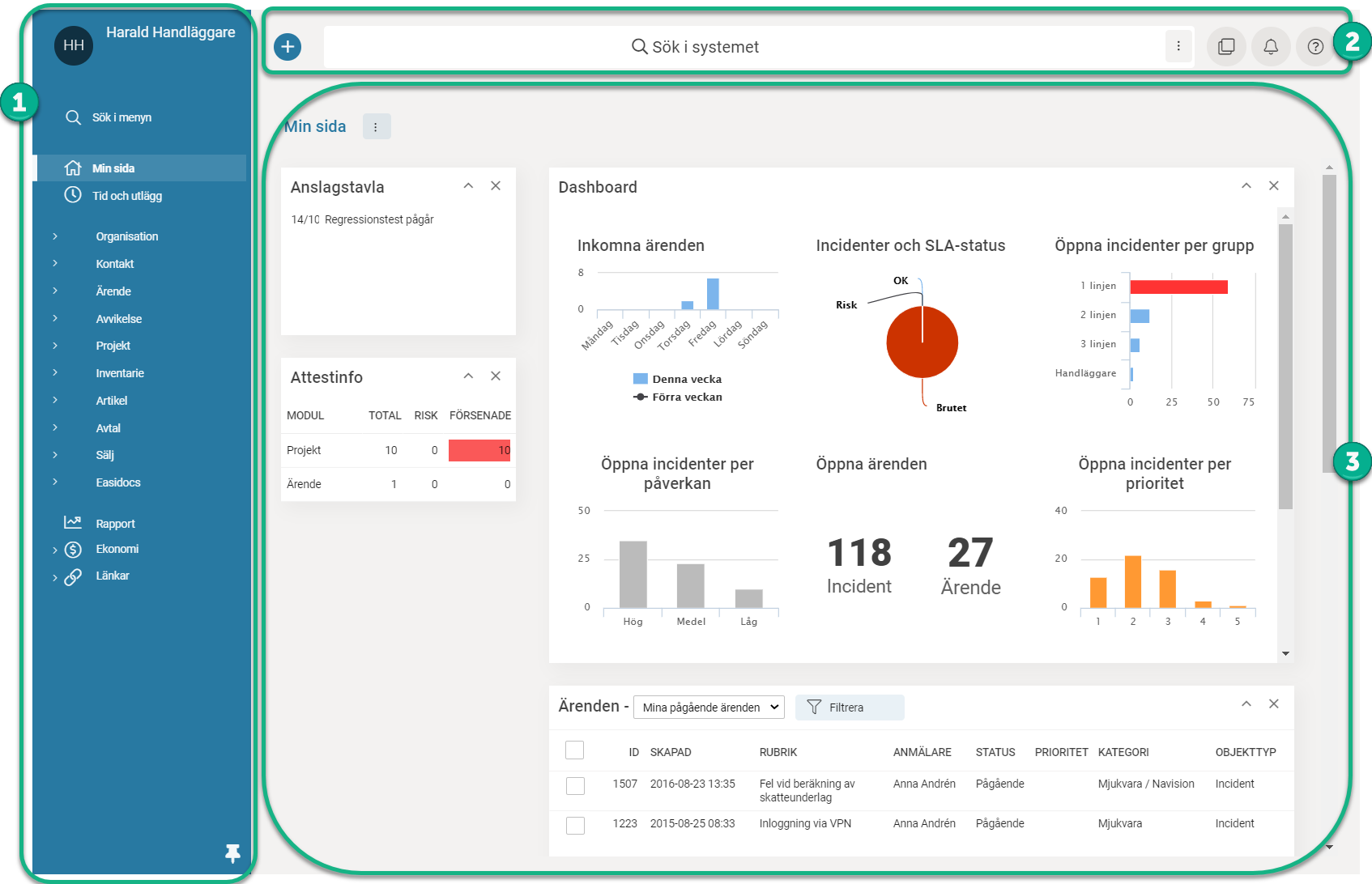
Task: Open the Rapport menu item
Action: tap(115, 524)
